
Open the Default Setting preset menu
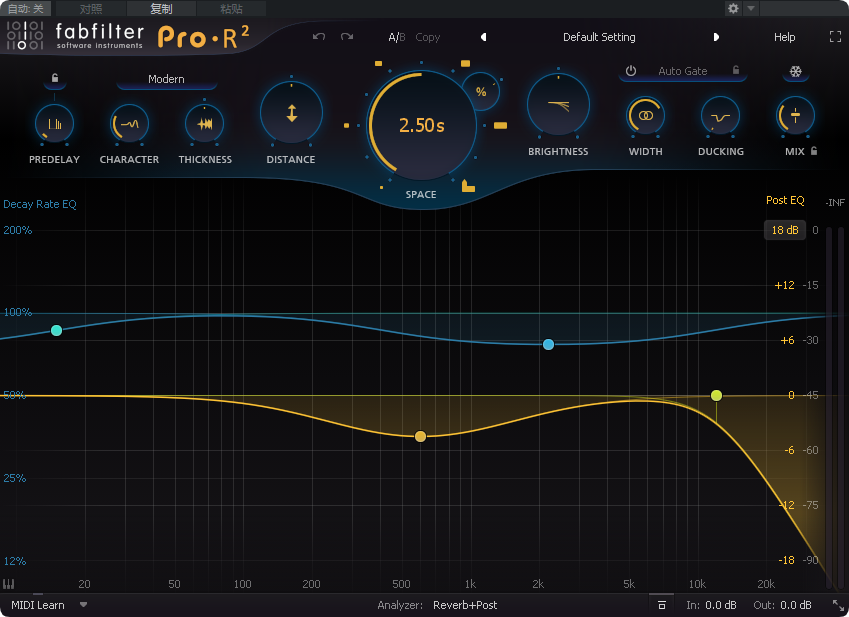[x=599, y=37]
